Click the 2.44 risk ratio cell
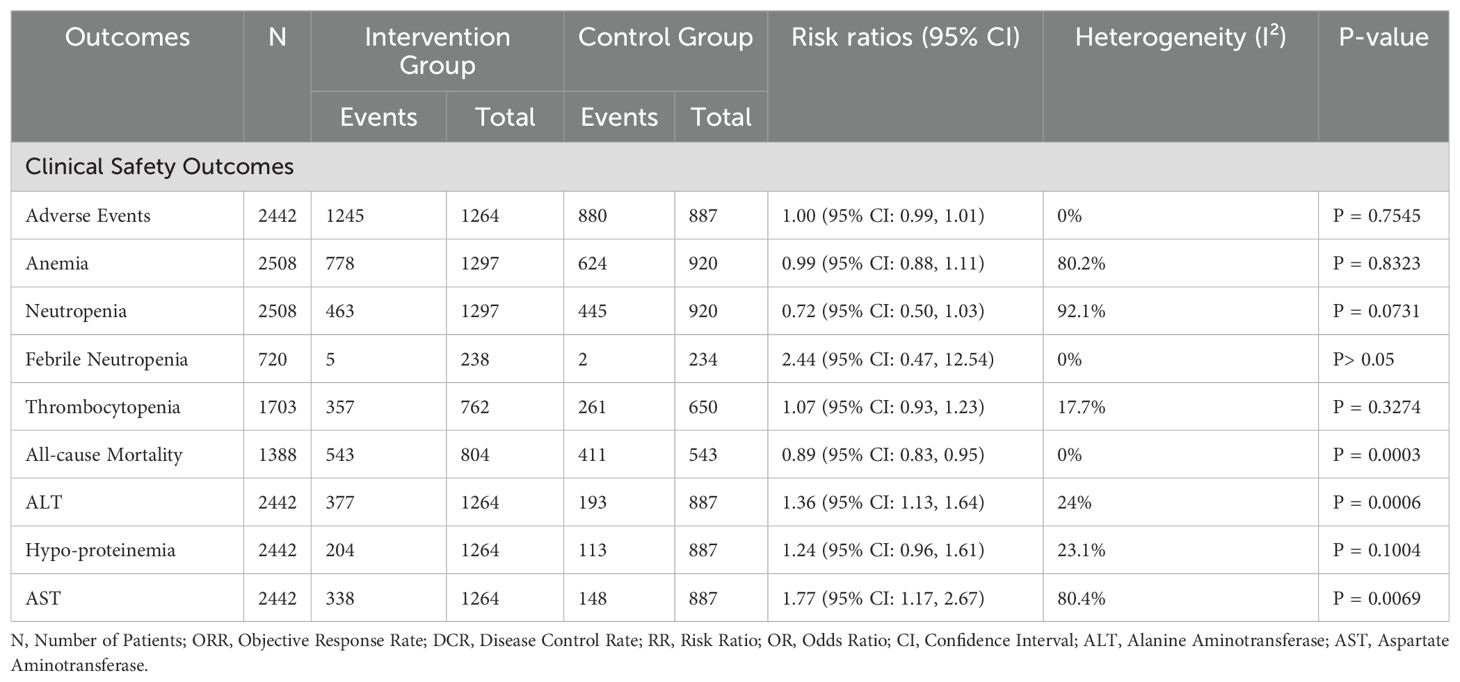 pyautogui.click(x=887, y=359)
